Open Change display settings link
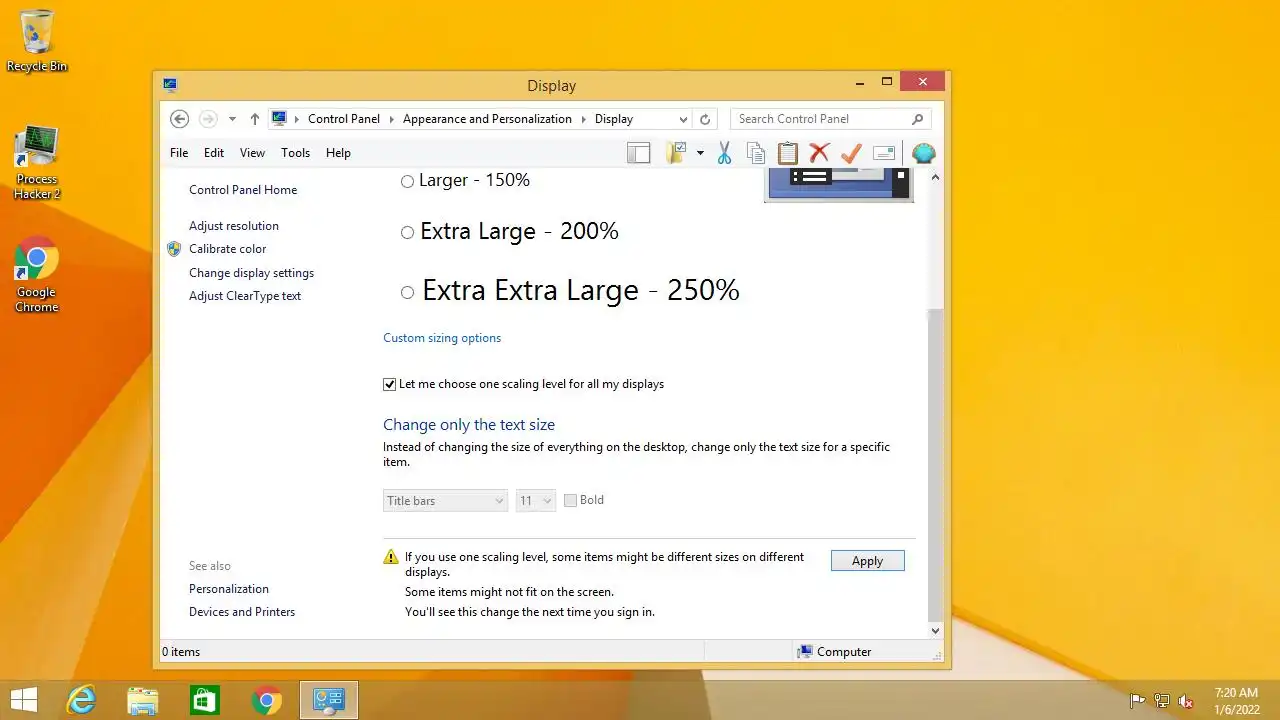 (x=252, y=273)
